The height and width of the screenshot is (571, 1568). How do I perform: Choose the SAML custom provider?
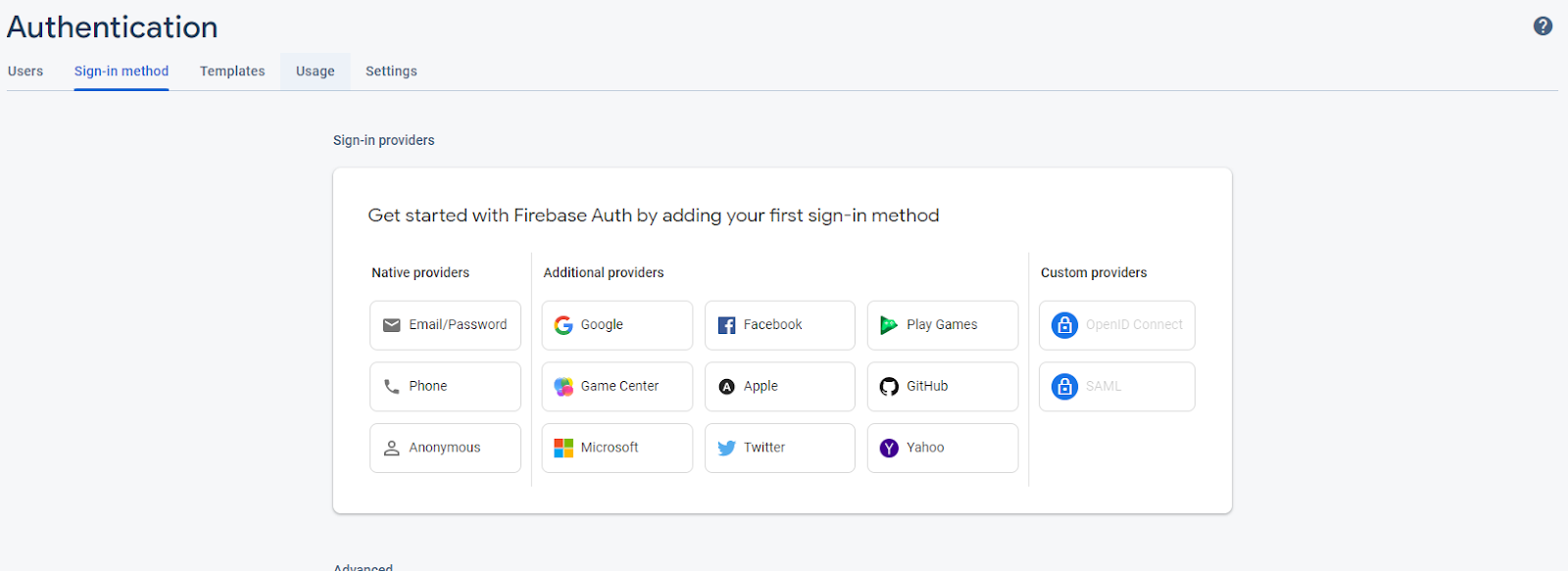pos(1116,387)
